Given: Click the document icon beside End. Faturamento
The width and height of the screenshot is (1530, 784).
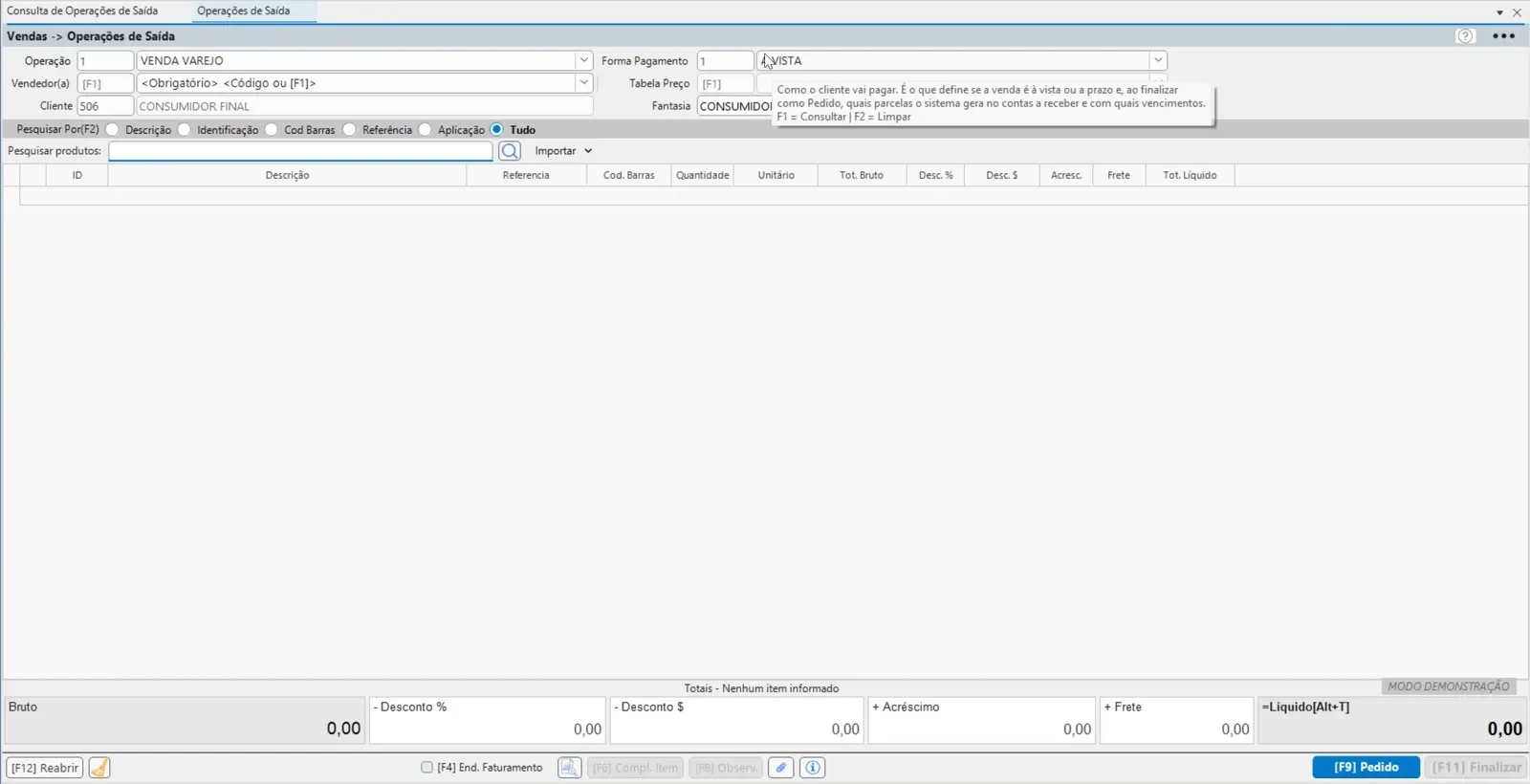Looking at the screenshot, I should 569,768.
